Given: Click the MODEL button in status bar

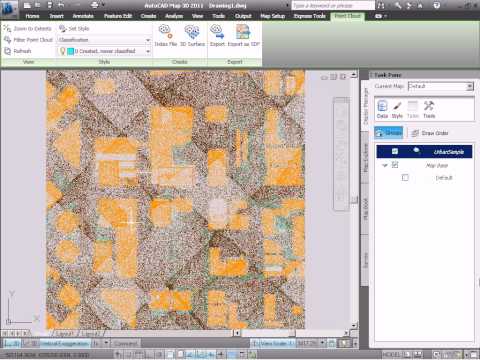Looking at the screenshot, I should pos(392,355).
